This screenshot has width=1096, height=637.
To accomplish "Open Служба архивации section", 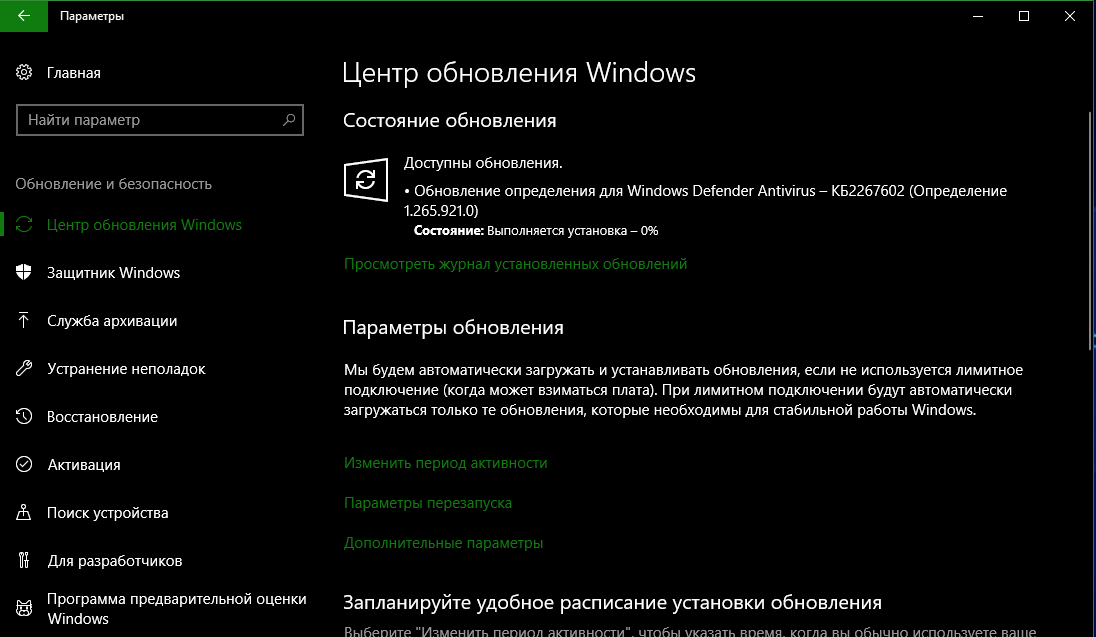I will point(112,321).
